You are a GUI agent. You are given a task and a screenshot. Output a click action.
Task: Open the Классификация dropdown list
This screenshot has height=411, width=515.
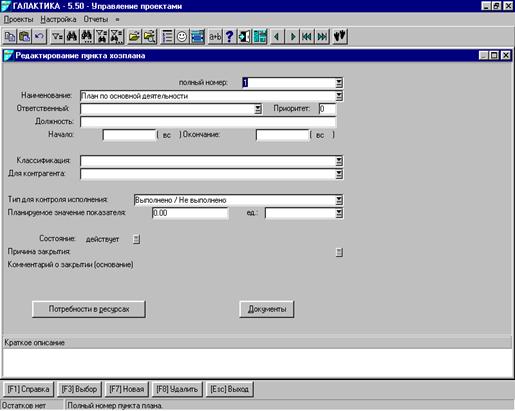(x=339, y=161)
